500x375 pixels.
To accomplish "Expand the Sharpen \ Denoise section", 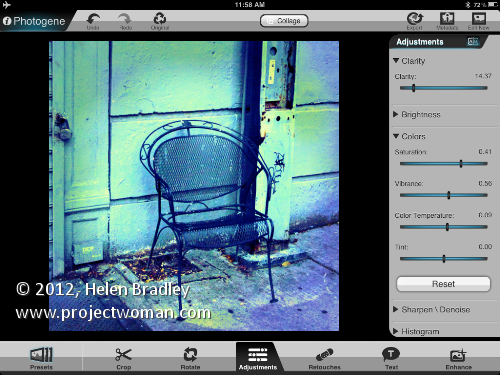I will pos(431,310).
